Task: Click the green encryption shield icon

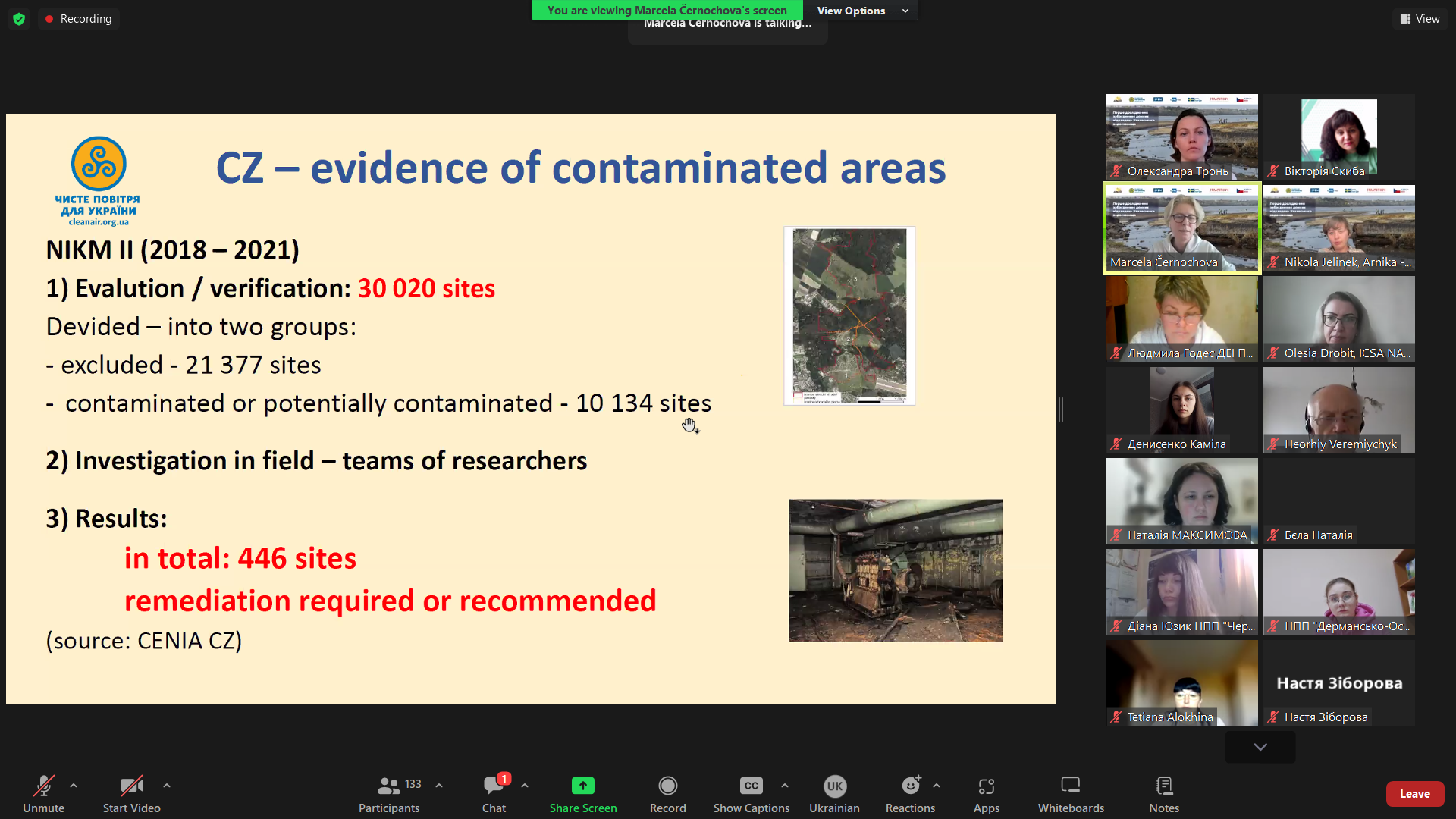Action: 19,19
